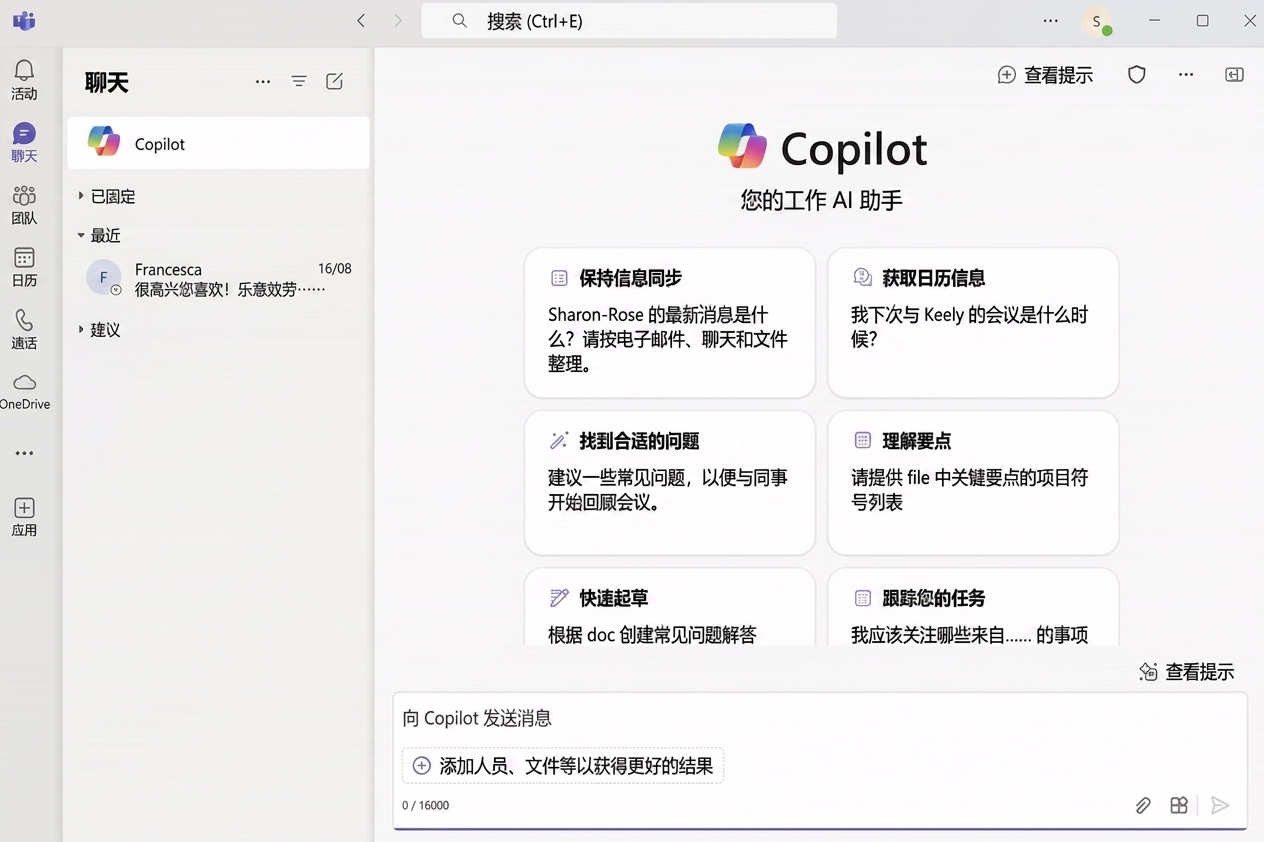Click the 聊天 panel heading
This screenshot has width=1264, height=842.
pos(107,82)
